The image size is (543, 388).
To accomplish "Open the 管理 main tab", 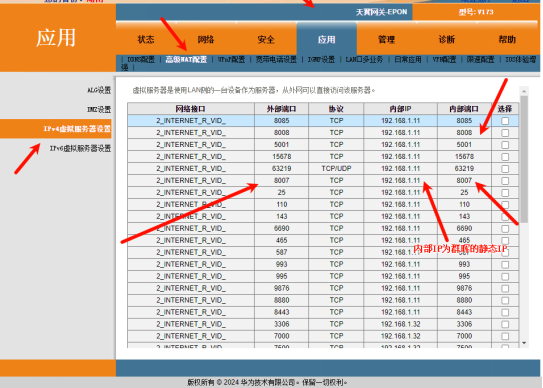I will [386, 39].
